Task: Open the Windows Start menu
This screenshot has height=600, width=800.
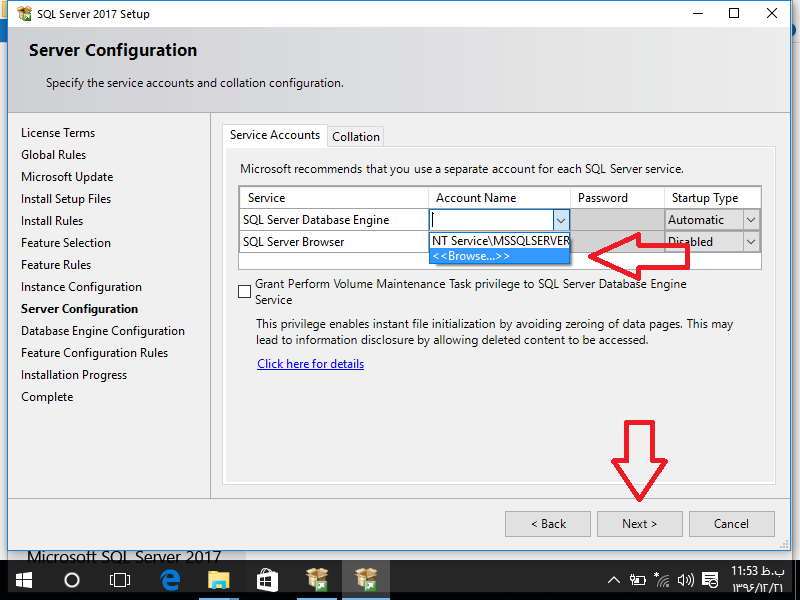Action: (x=23, y=580)
